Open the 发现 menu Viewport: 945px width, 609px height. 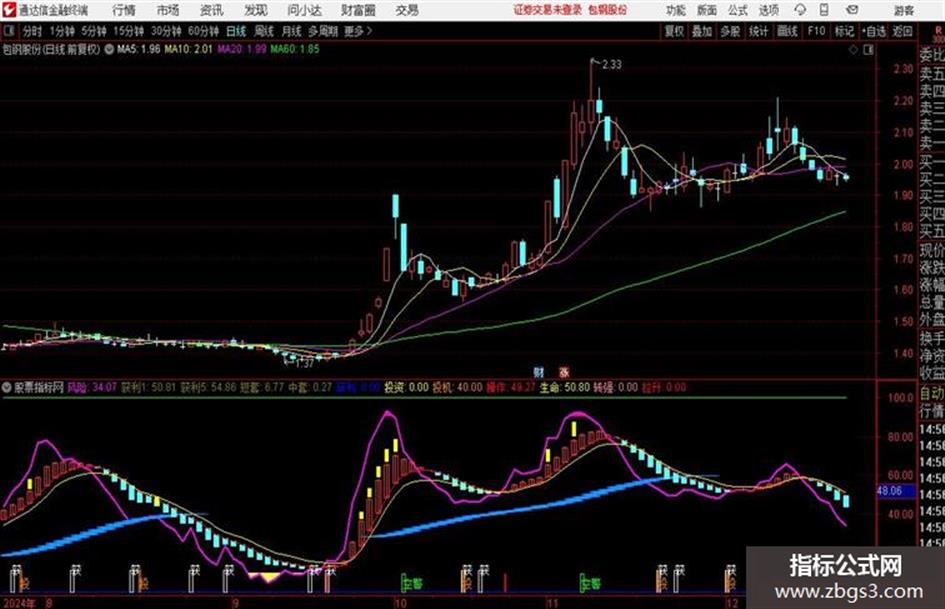point(256,10)
